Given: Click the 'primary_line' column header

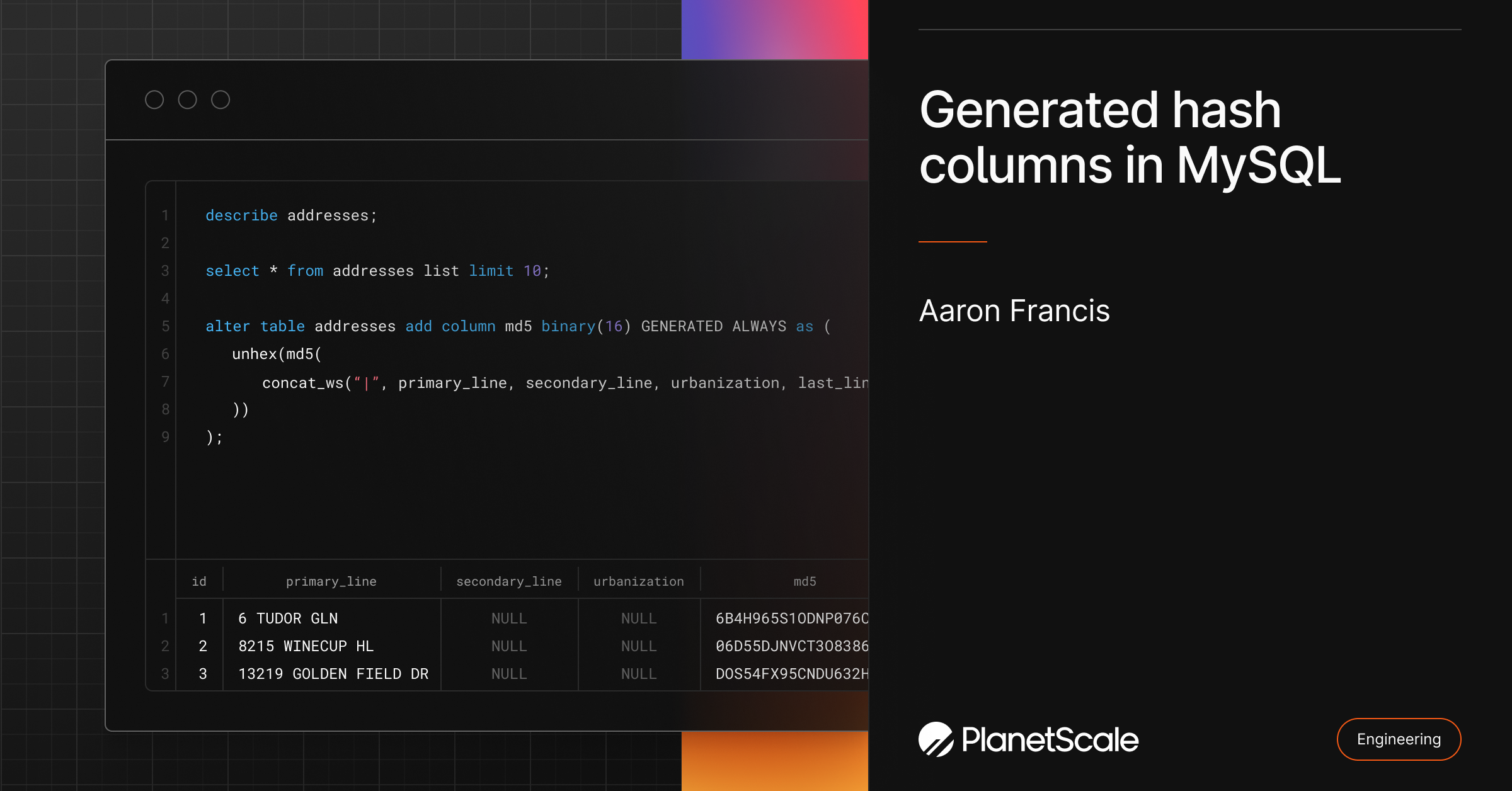Looking at the screenshot, I should [x=331, y=581].
